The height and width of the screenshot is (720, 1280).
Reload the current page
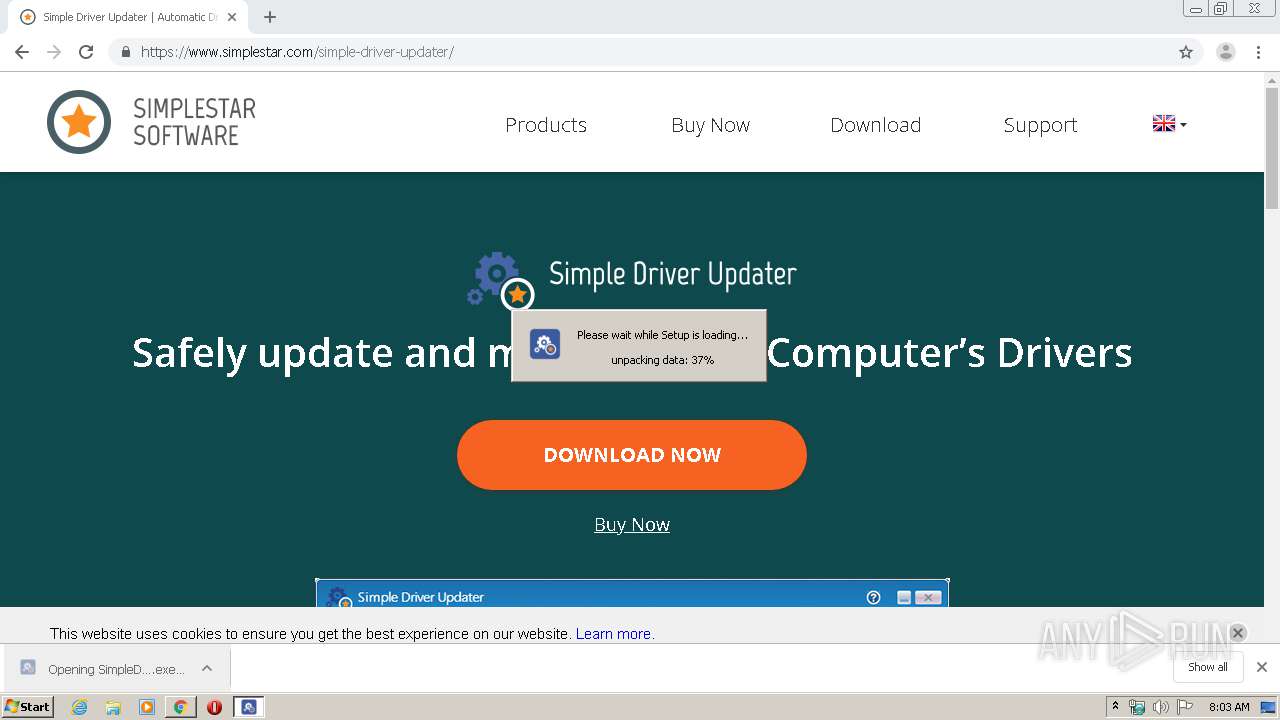coord(86,52)
